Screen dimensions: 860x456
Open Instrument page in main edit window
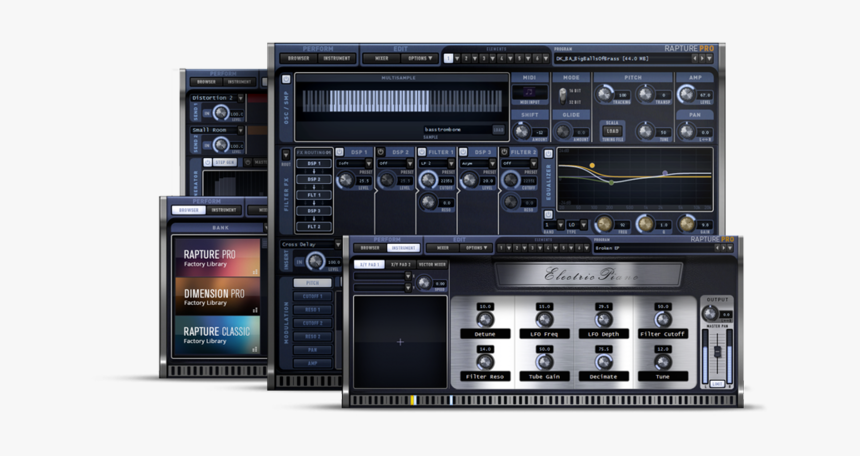point(337,58)
